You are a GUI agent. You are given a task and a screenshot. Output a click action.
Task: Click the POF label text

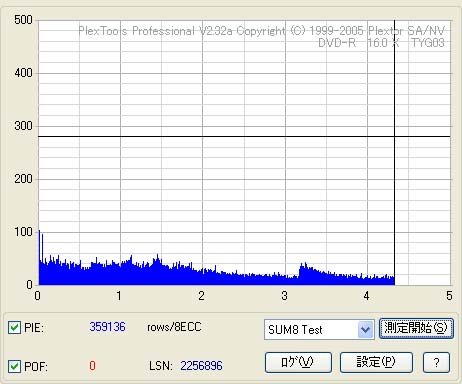[36, 367]
